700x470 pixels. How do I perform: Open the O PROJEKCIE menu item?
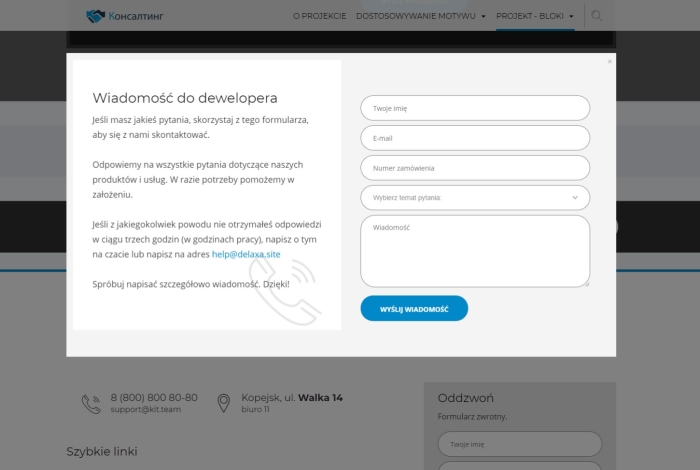(x=319, y=16)
